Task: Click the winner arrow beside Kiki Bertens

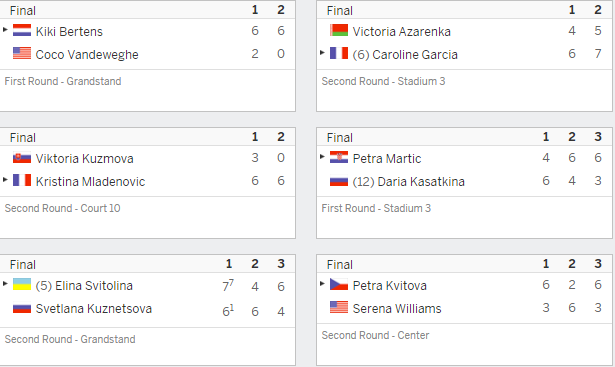Action: [5, 29]
